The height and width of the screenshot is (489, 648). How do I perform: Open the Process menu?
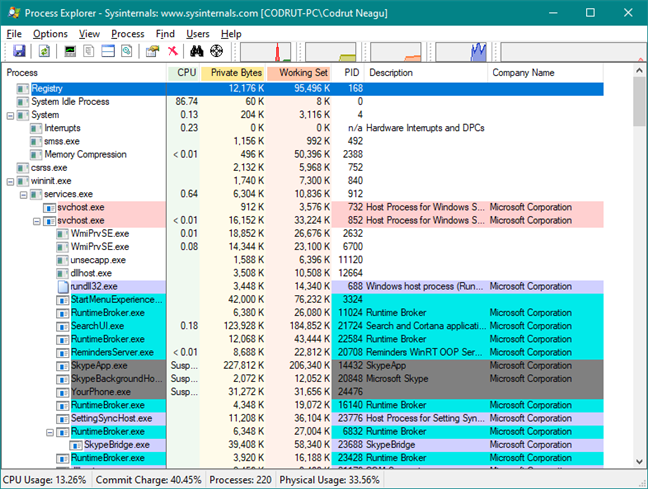[128, 34]
